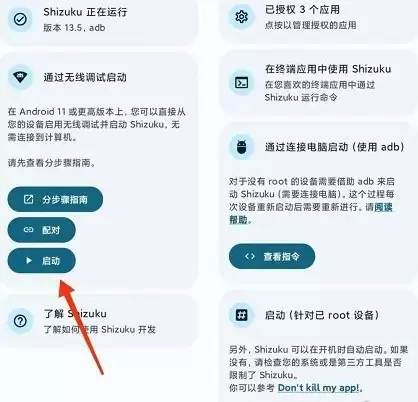Tap the Shizuku 正在运行 status card
418x402 pixels.
(x=98, y=20)
